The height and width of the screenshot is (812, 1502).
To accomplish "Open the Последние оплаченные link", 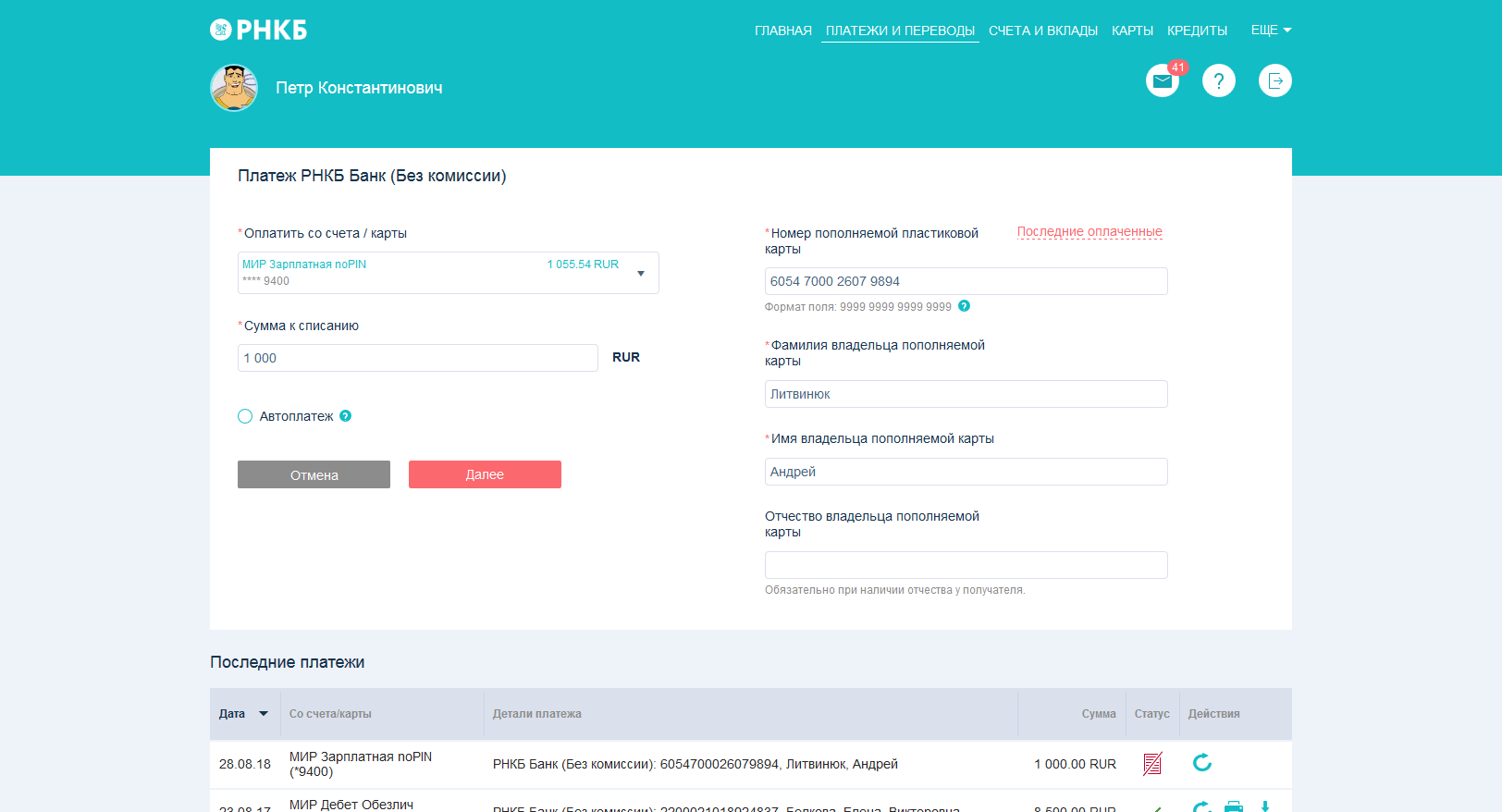I will 1090,232.
